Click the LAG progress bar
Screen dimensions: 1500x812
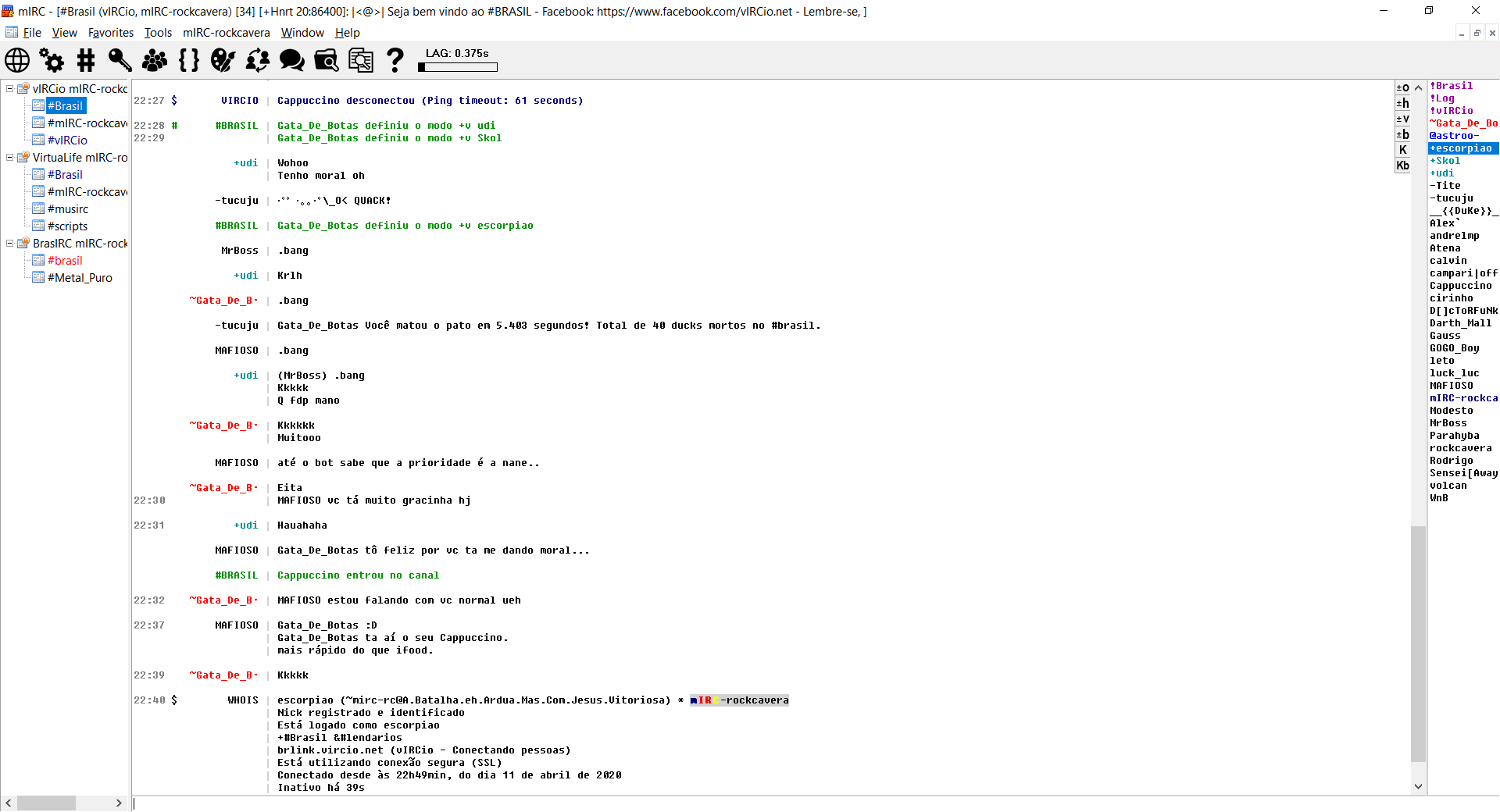(x=458, y=67)
